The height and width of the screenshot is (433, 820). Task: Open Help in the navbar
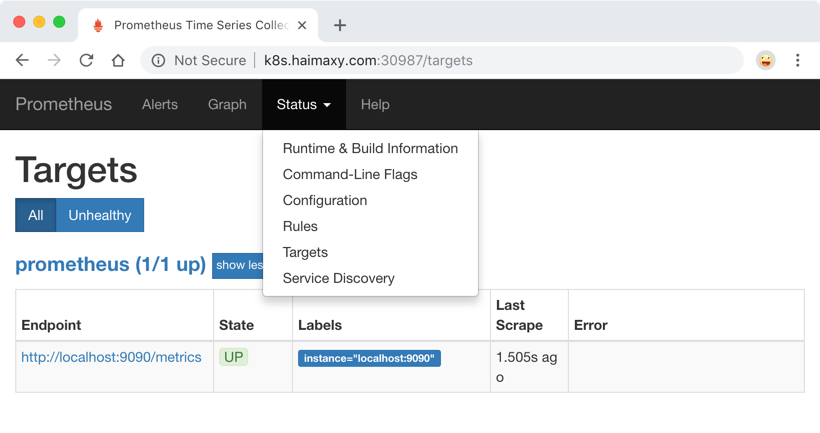click(x=375, y=105)
